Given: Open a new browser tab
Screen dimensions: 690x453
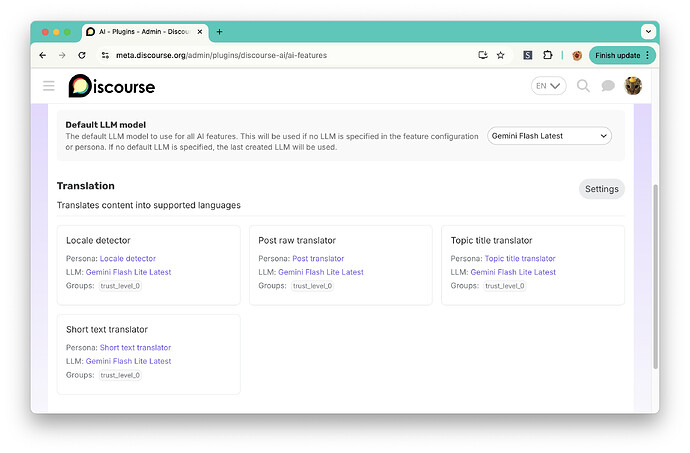Looking at the screenshot, I should tap(219, 32).
